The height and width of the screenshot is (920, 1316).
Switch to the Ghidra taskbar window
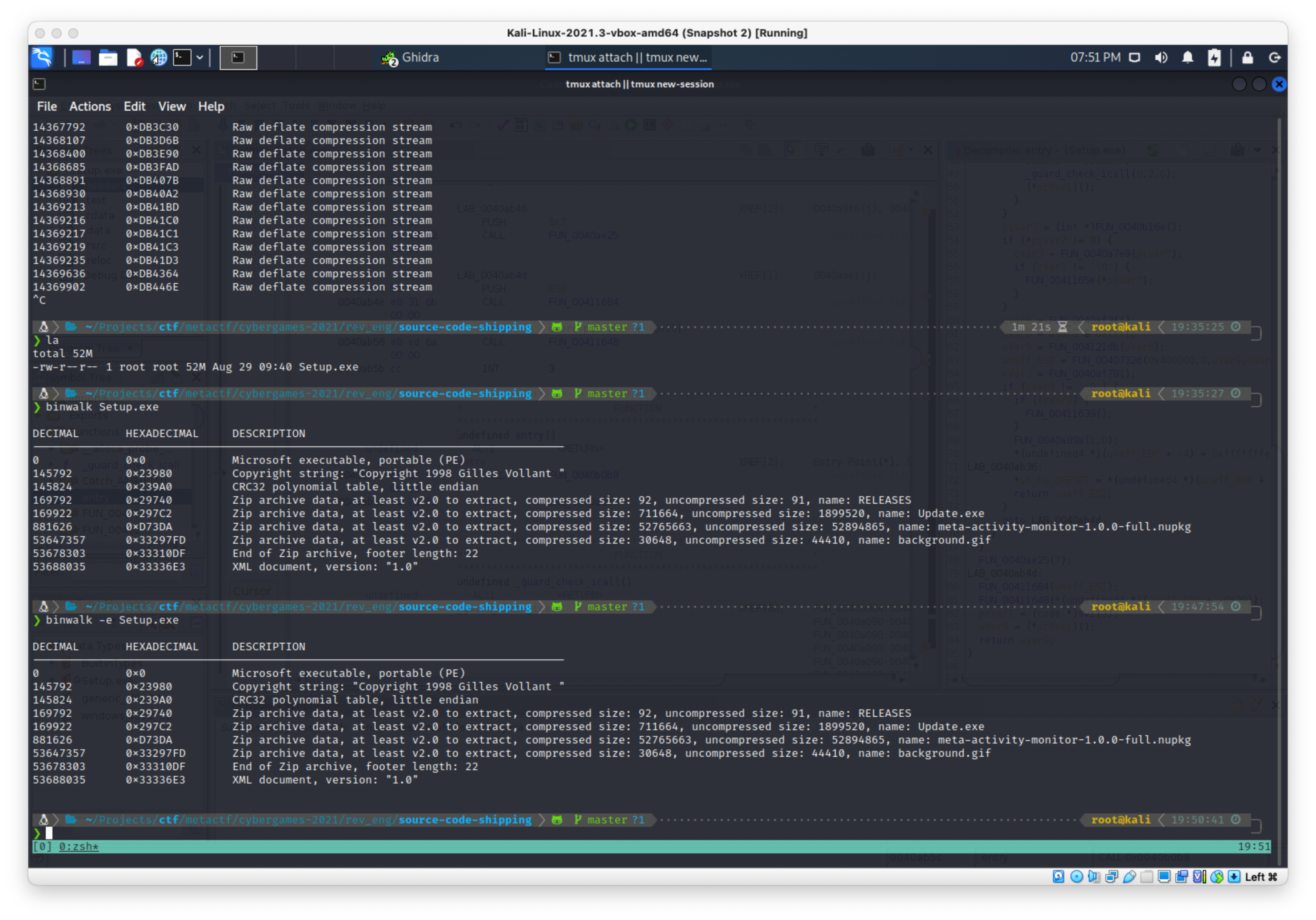click(410, 57)
